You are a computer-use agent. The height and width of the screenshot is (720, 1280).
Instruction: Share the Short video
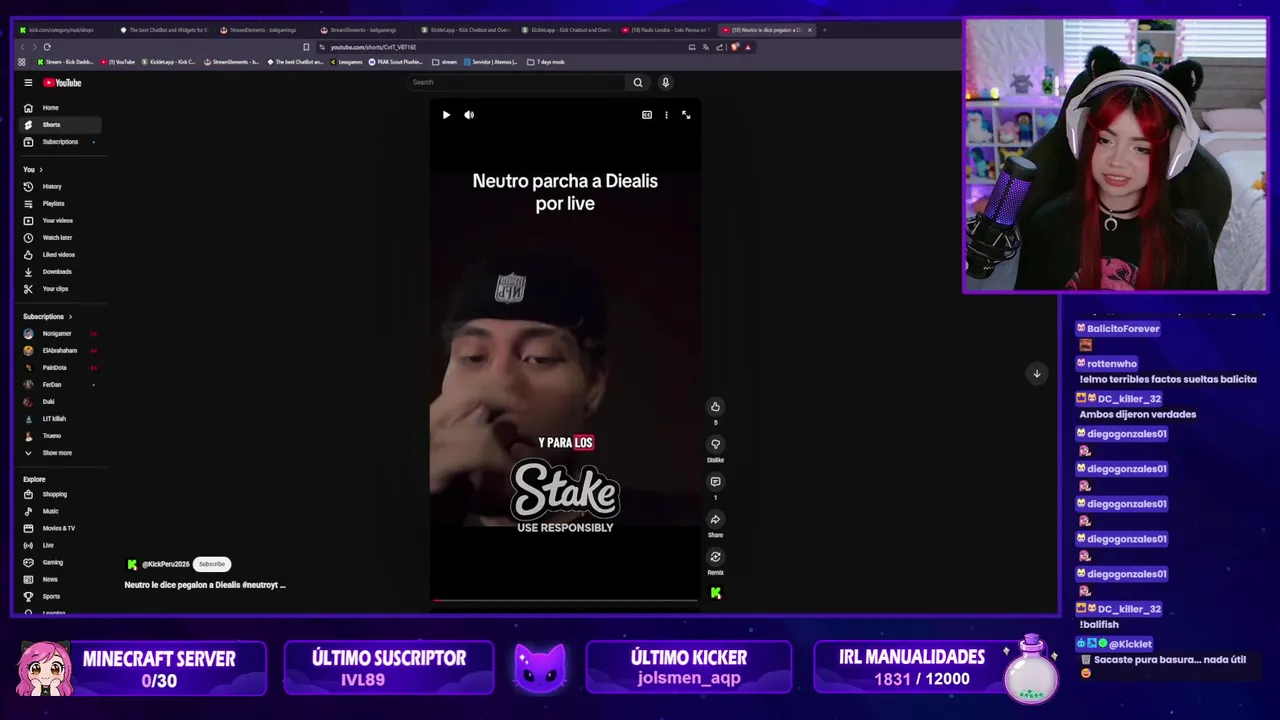tap(715, 520)
